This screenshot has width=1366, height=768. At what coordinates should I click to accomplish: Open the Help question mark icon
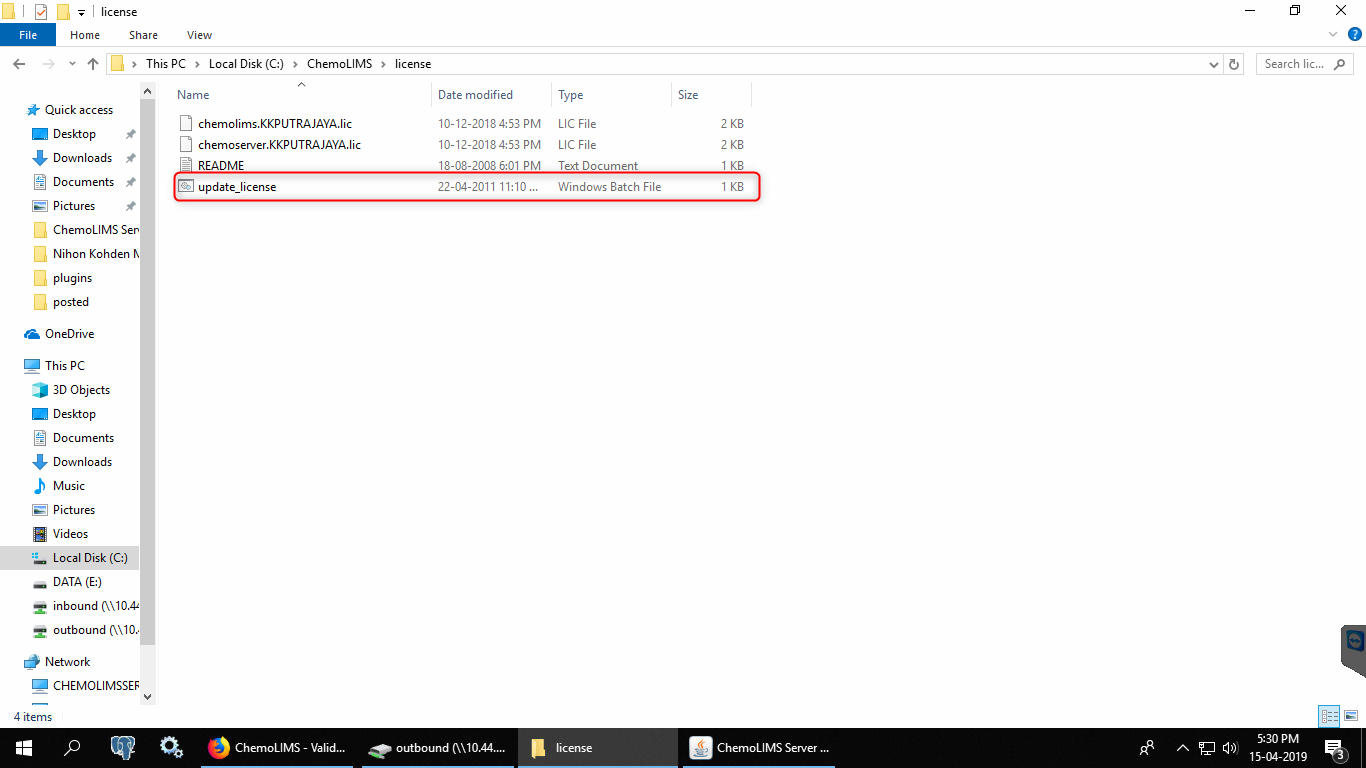1355,34
